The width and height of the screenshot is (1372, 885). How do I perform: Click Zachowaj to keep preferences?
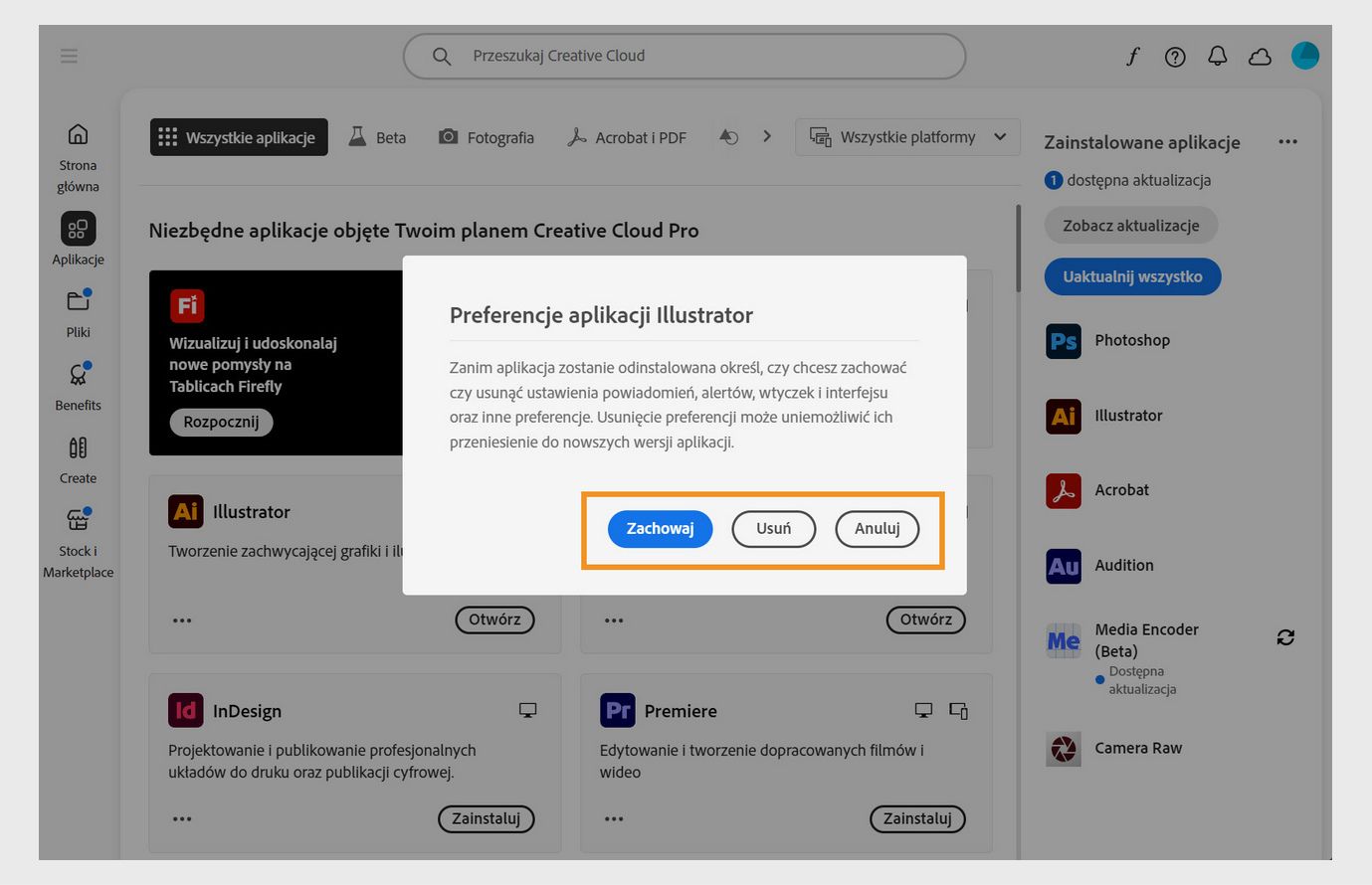click(661, 529)
